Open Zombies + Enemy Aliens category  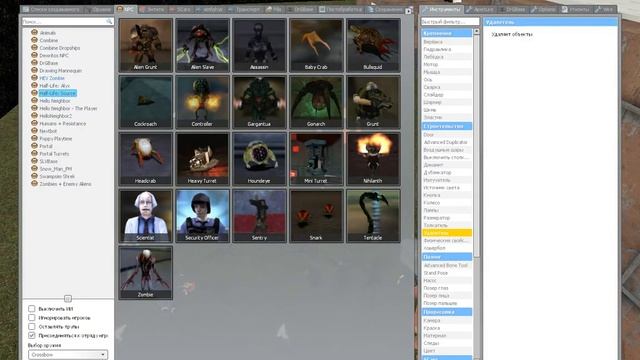point(65,184)
